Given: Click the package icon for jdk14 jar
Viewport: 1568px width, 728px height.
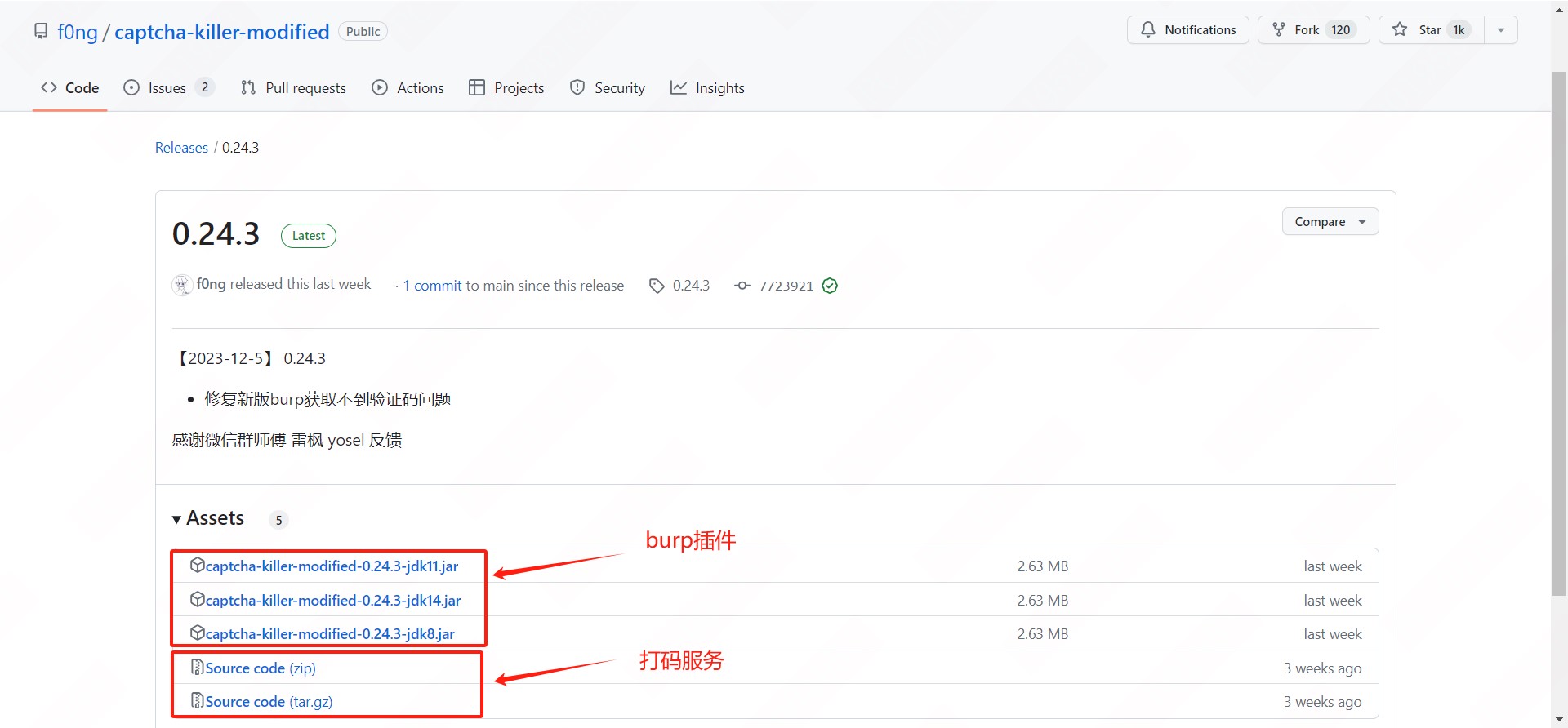Looking at the screenshot, I should coord(197,599).
